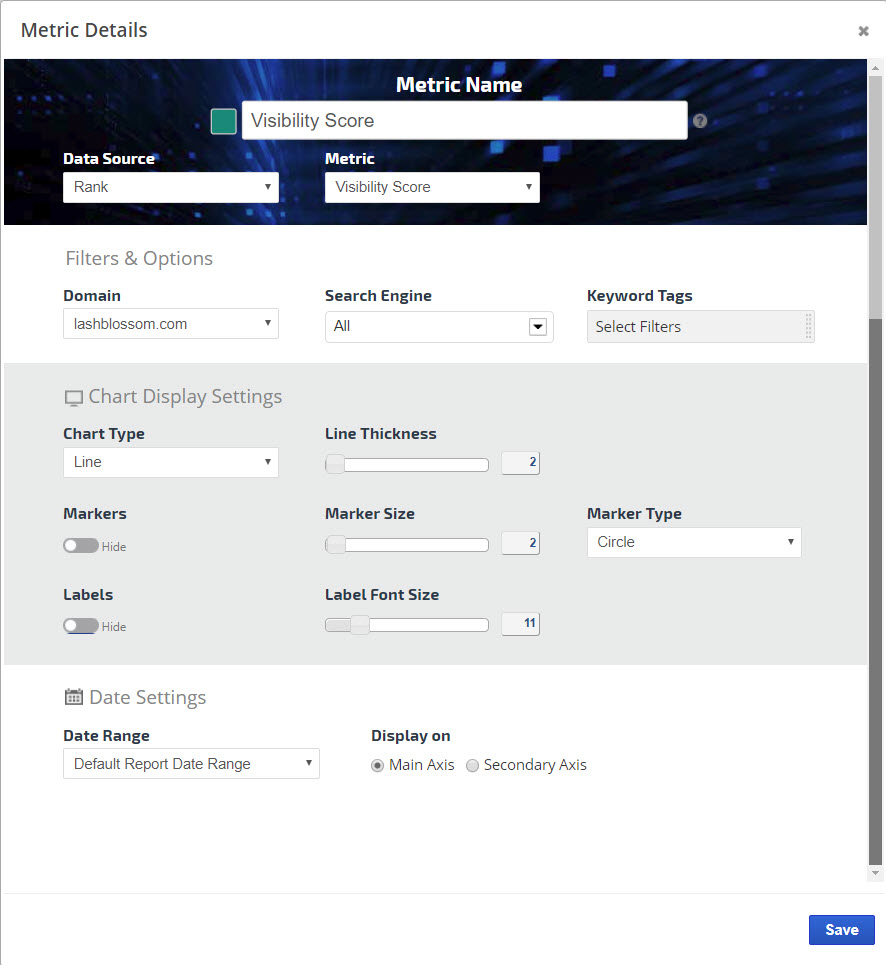Open the Metric dropdown showing Visibility Score

click(x=432, y=187)
